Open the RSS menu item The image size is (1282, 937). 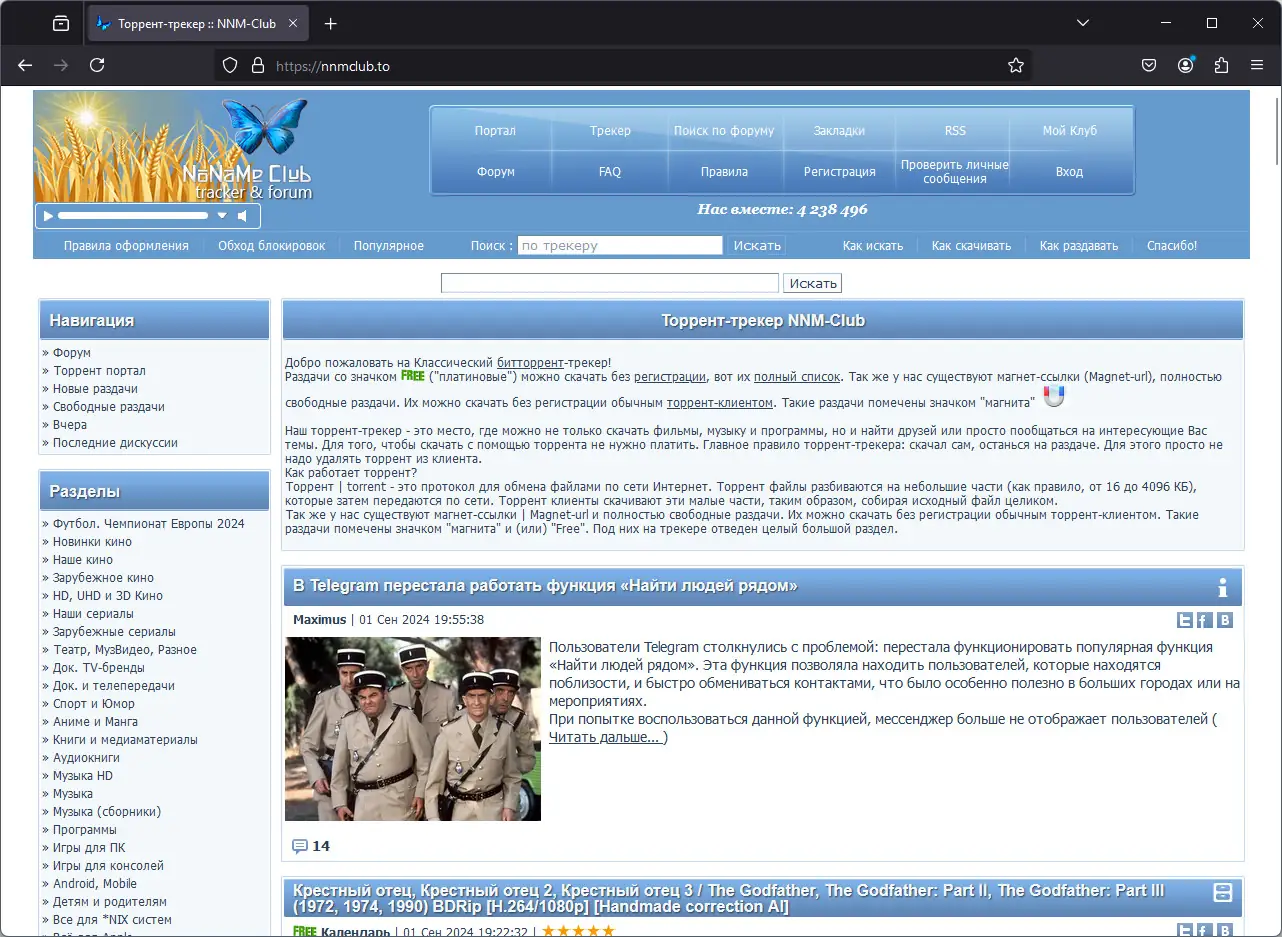click(x=955, y=131)
